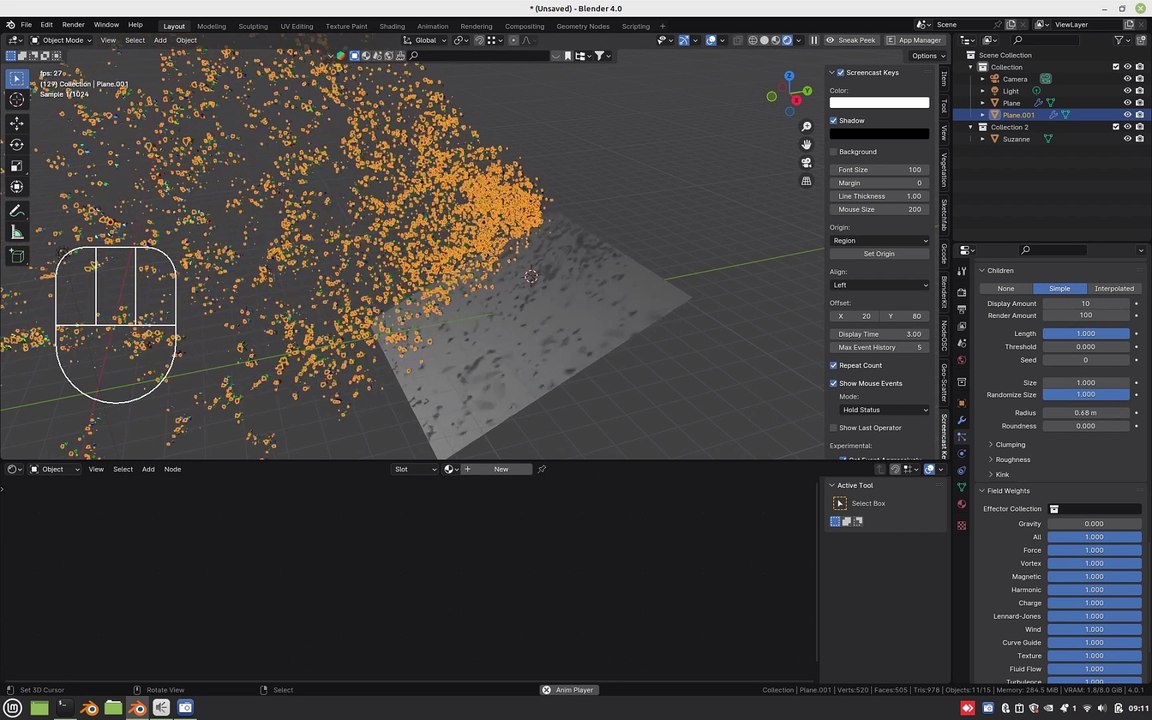Viewport: 1152px width, 720px height.
Task: Open the viewport Add menu
Action: click(x=160, y=40)
